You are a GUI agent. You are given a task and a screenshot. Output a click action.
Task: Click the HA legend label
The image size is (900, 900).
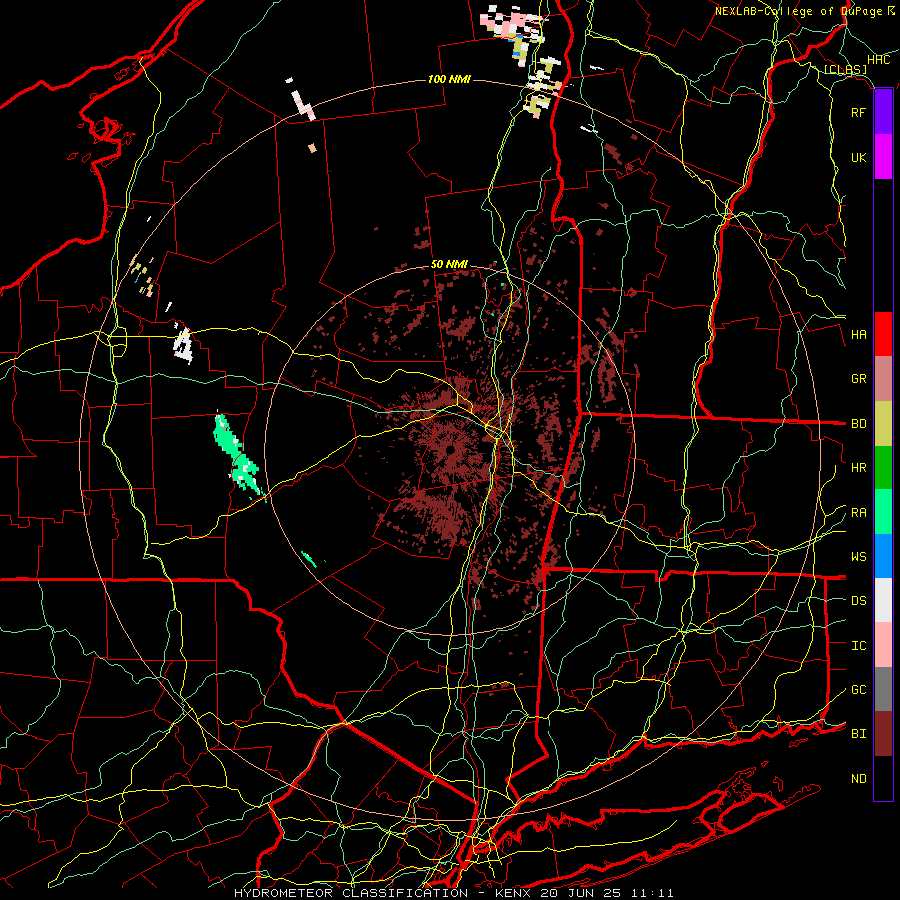(x=858, y=335)
